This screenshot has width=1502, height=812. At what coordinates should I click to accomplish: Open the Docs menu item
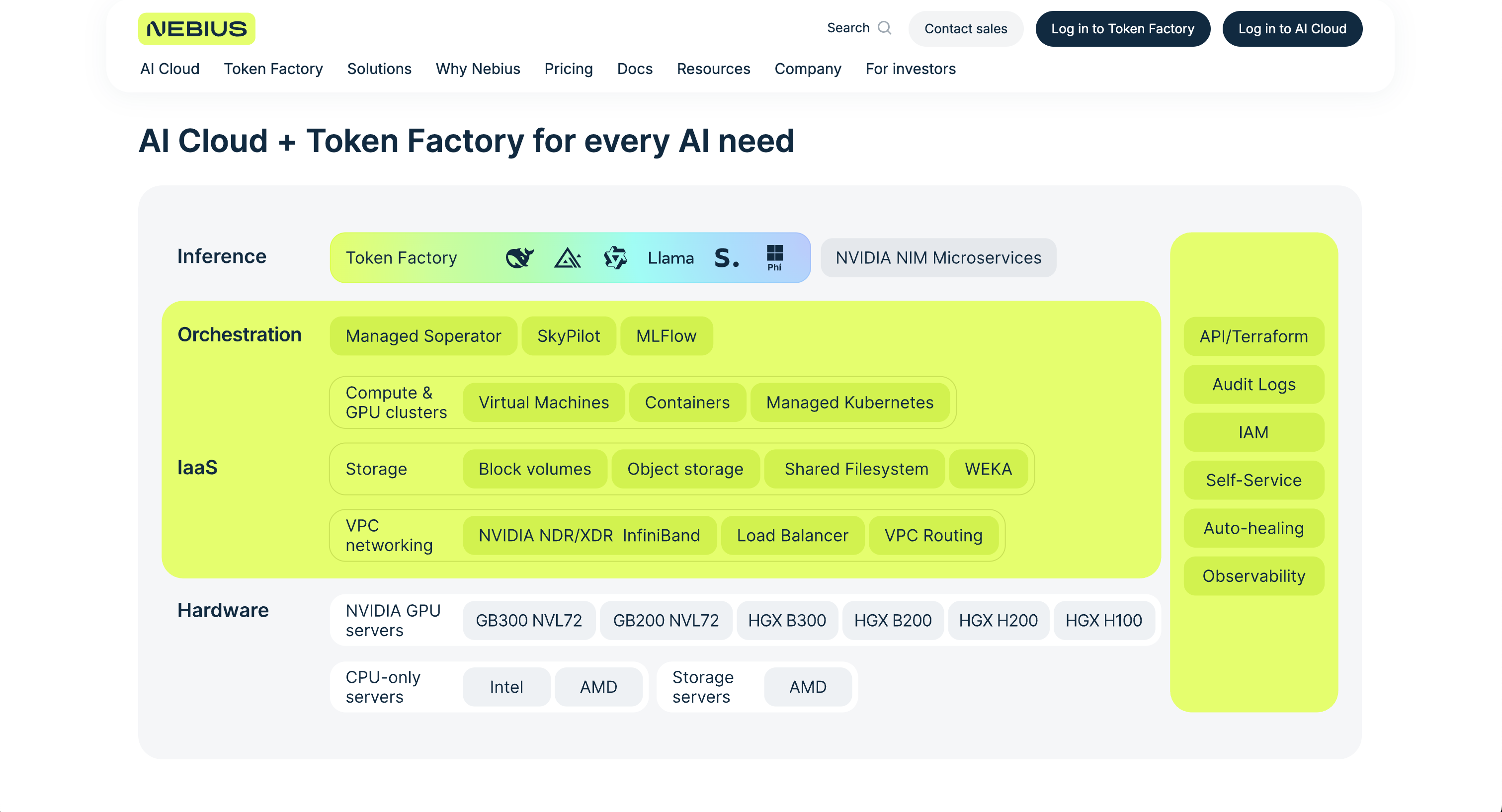point(634,69)
